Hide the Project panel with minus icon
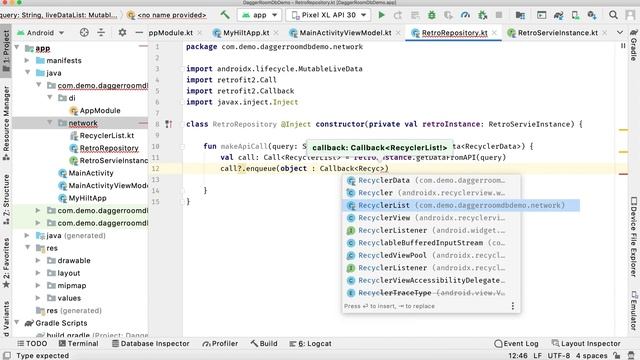 tap(139, 32)
